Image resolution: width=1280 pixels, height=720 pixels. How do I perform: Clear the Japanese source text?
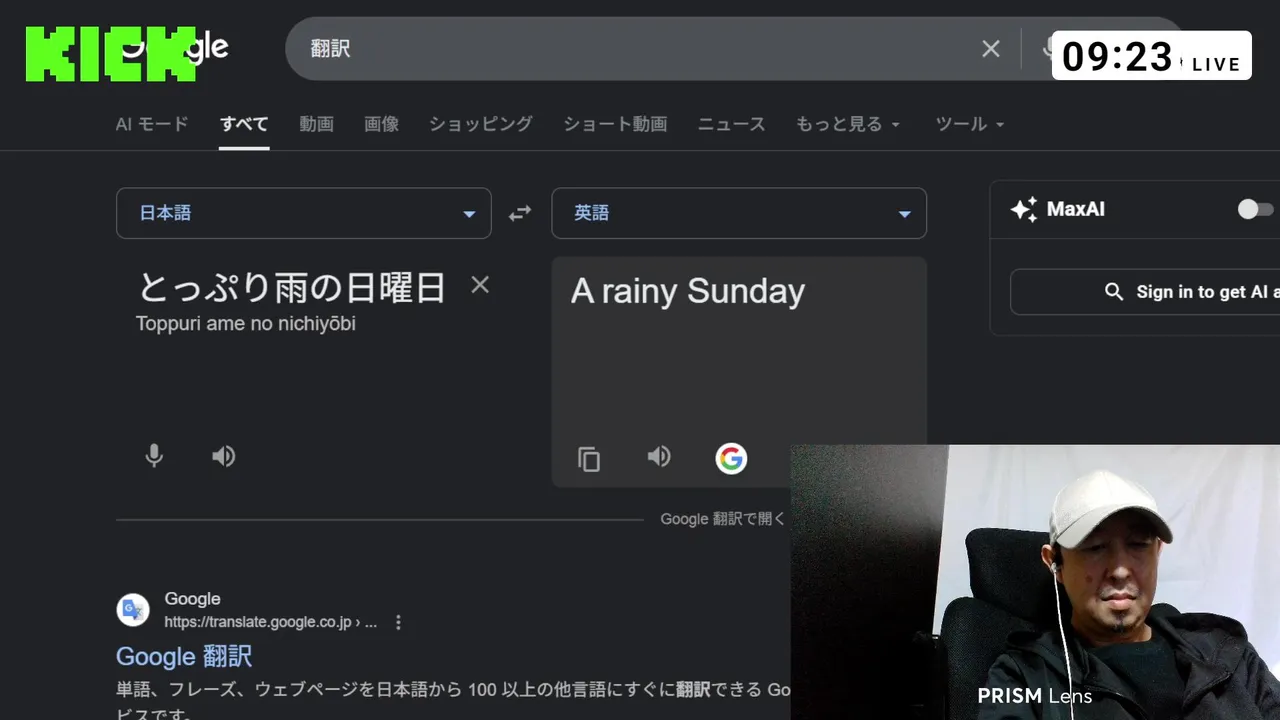point(480,285)
